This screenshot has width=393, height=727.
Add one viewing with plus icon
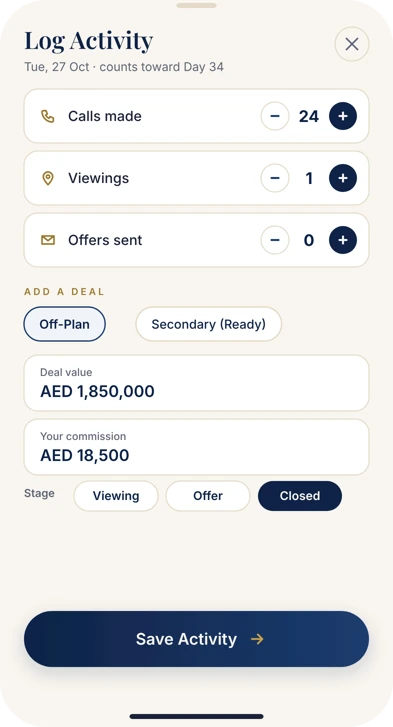(x=343, y=178)
